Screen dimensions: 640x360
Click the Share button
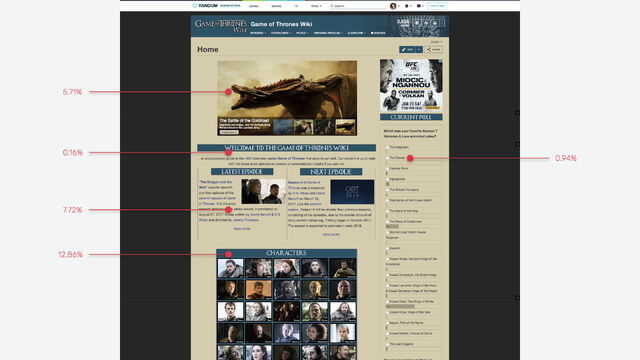433,49
